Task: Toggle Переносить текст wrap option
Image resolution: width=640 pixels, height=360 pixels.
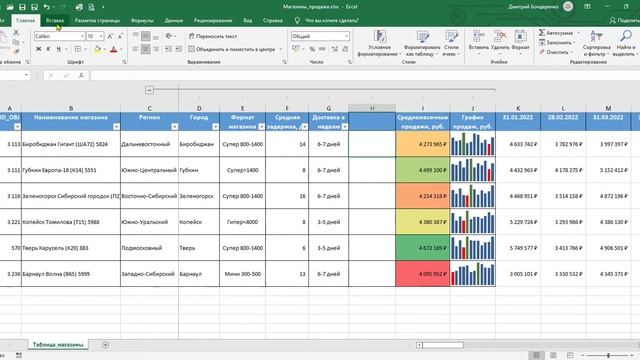Action: pyautogui.click(x=213, y=36)
